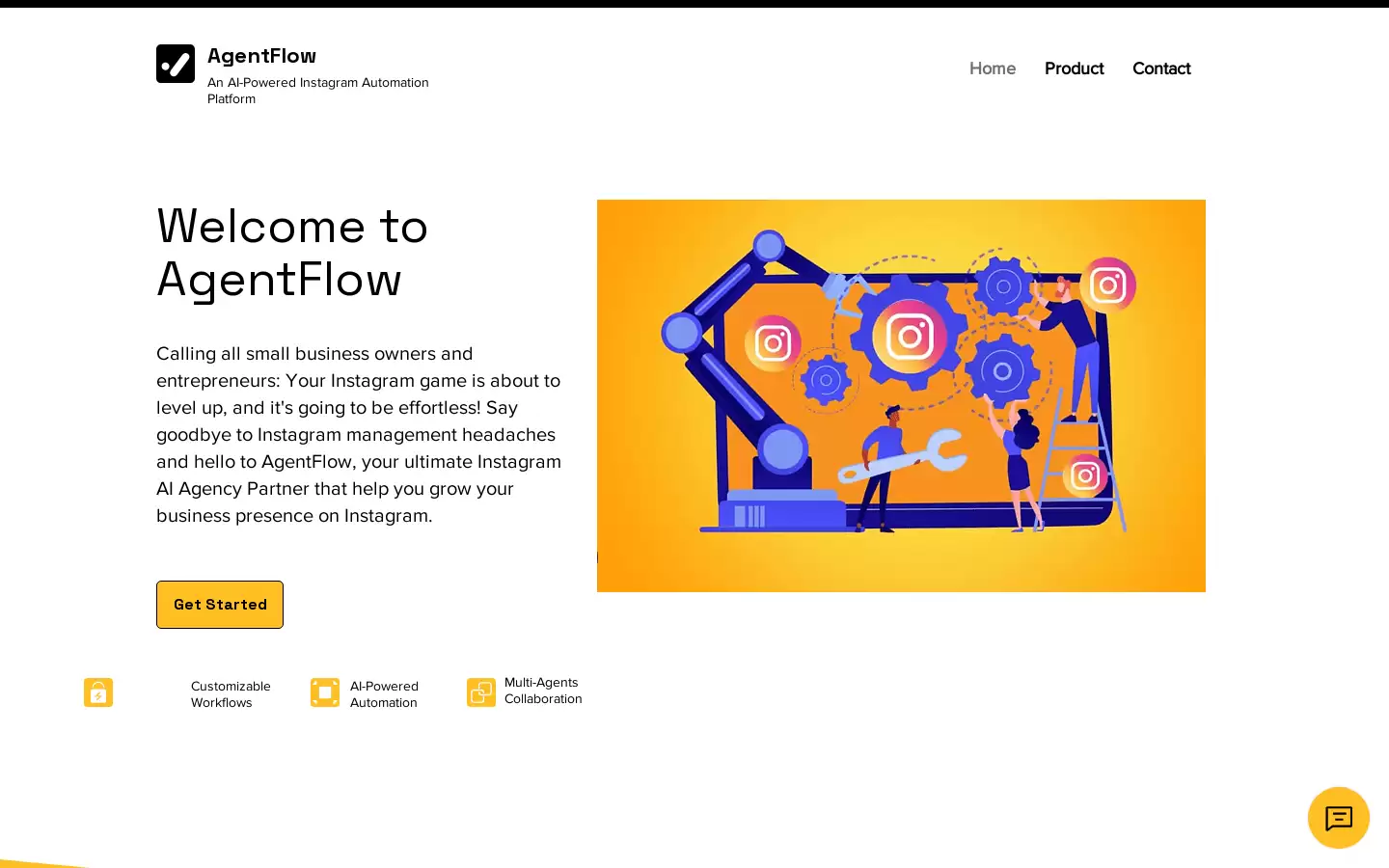Viewport: 1389px width, 868px height.
Task: Click the AI-Powered Automation square icon
Action: point(325,692)
